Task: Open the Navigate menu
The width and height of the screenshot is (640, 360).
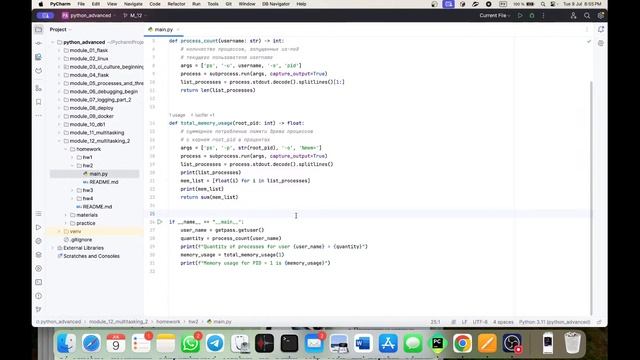Action: click(133, 4)
